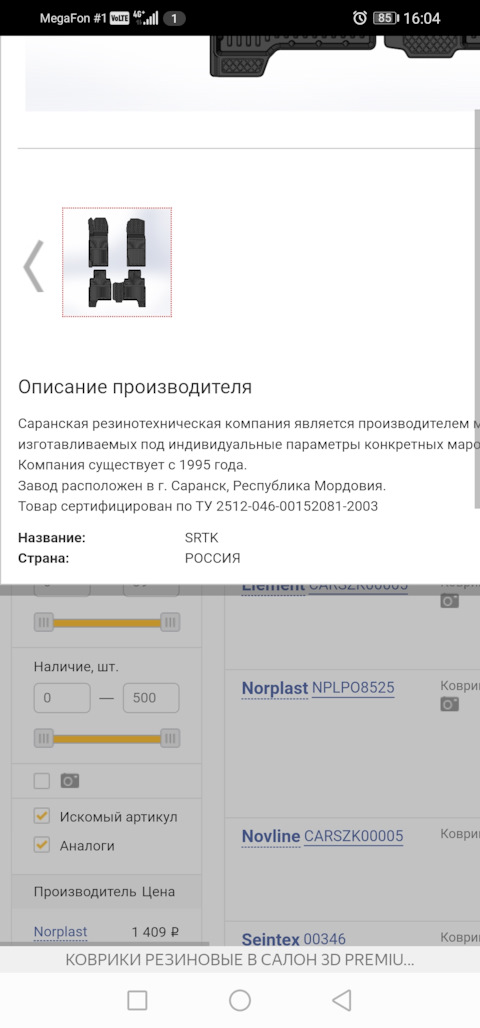Click the 1 409 ₽ price value
The image size is (480, 1028).
pos(155,932)
